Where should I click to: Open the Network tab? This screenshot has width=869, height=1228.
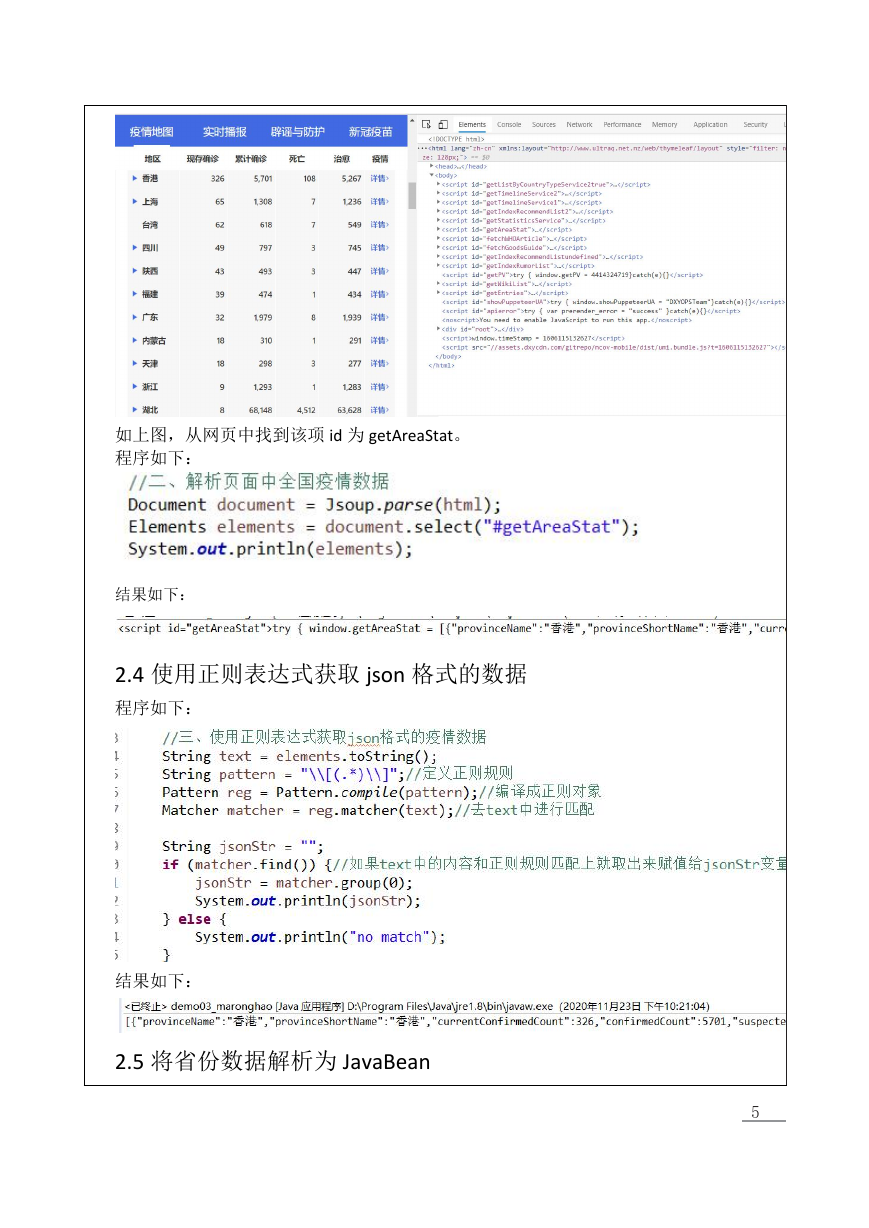579,125
